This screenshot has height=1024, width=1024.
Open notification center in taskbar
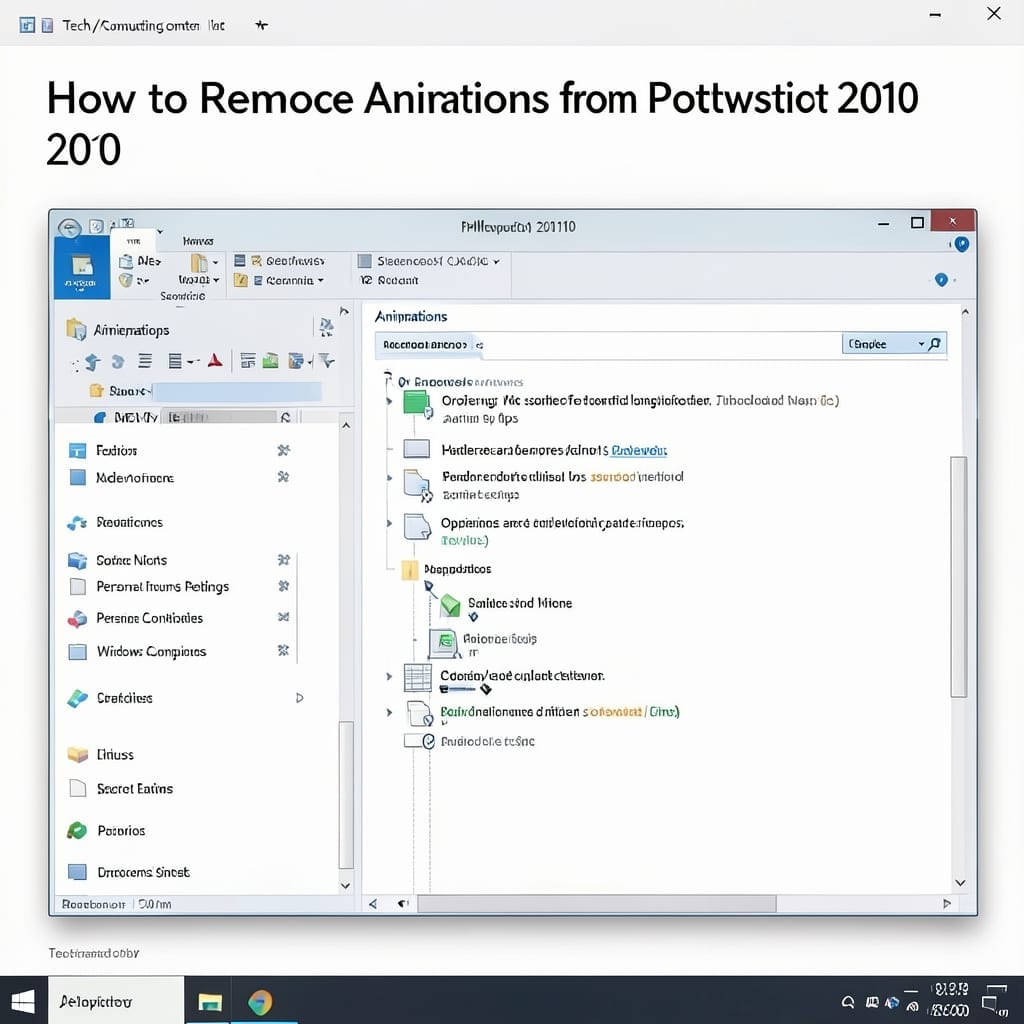(x=995, y=1000)
